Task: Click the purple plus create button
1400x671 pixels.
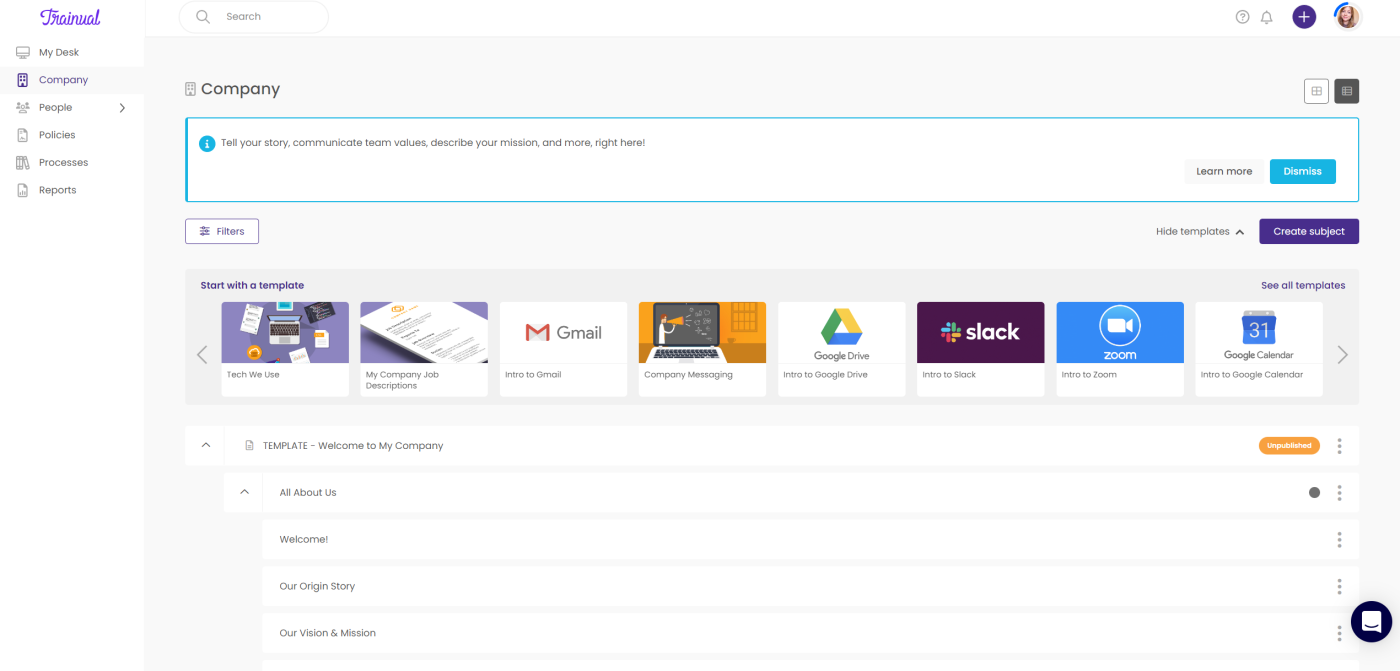Action: tap(1304, 17)
